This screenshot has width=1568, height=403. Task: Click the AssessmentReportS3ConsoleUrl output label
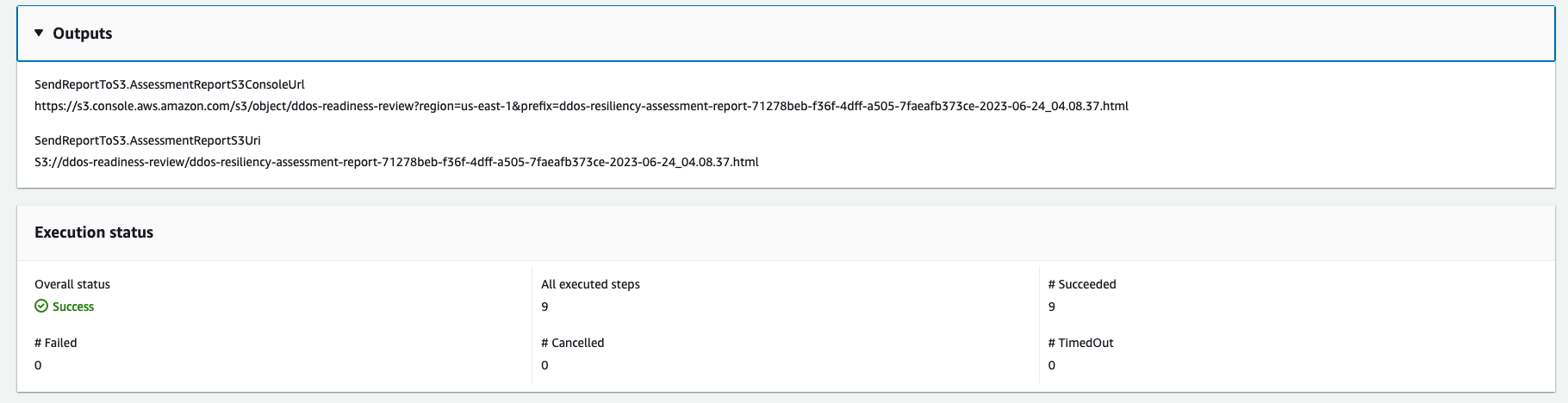(x=170, y=84)
